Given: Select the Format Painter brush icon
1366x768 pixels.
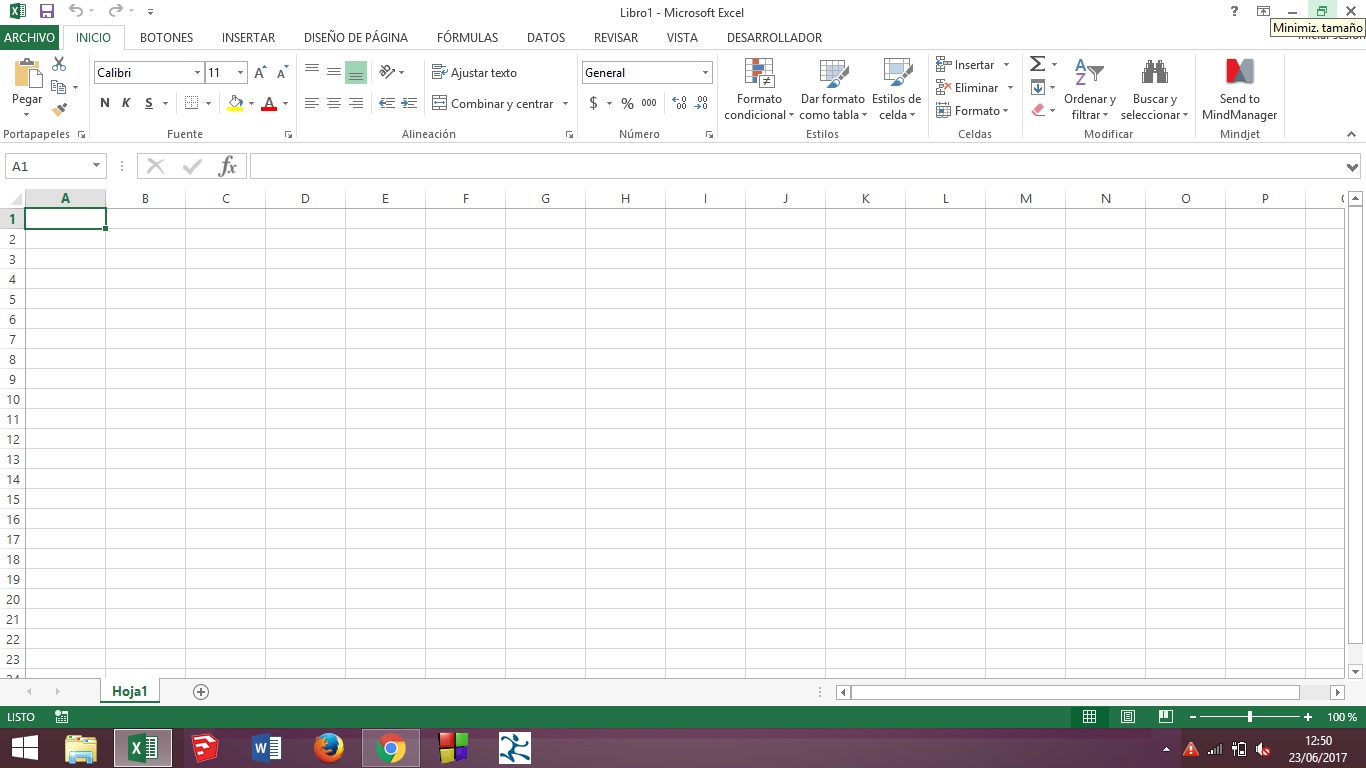Looking at the screenshot, I should tap(59, 109).
